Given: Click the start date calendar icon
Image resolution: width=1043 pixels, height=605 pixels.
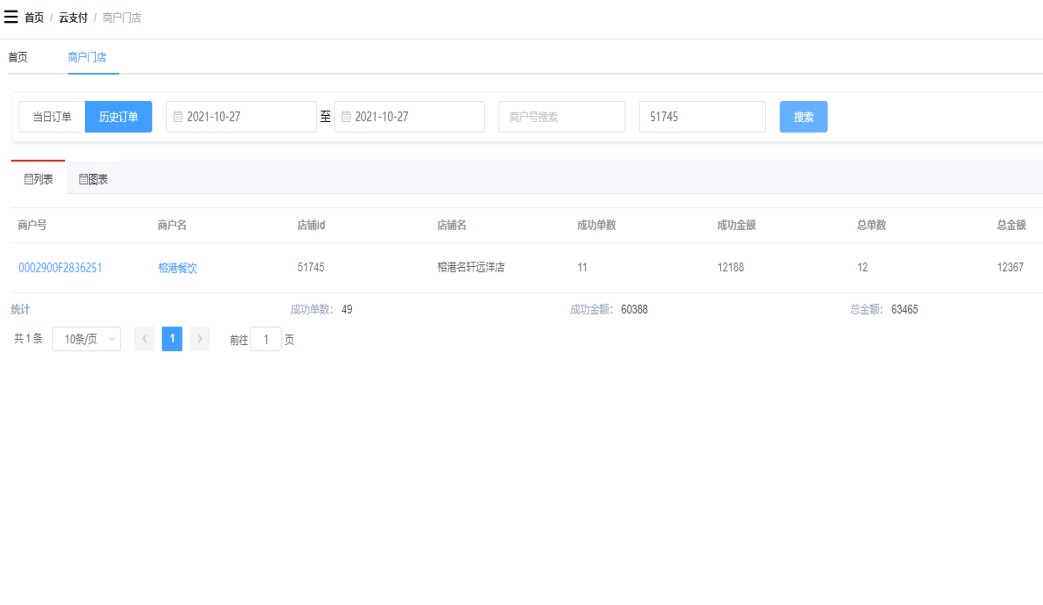Looking at the screenshot, I should point(179,117).
